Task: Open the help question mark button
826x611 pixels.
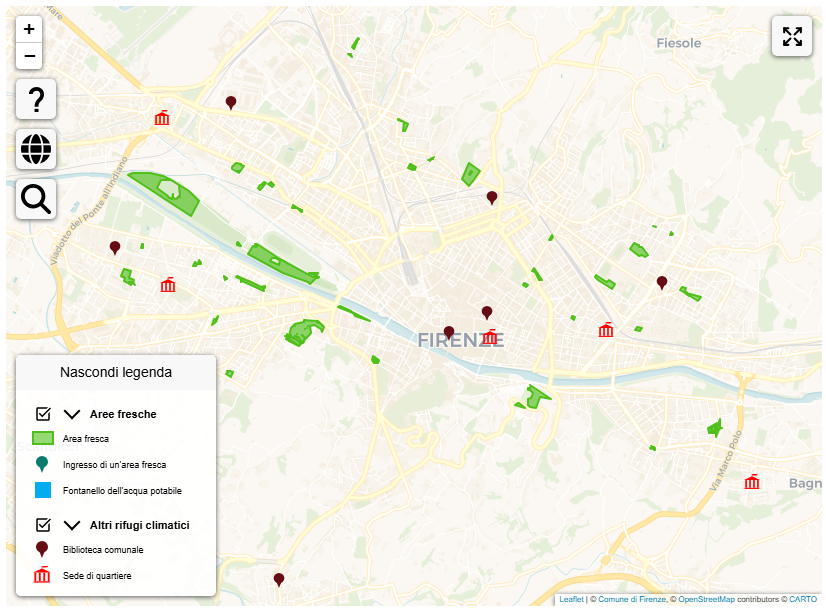Action: (36, 99)
